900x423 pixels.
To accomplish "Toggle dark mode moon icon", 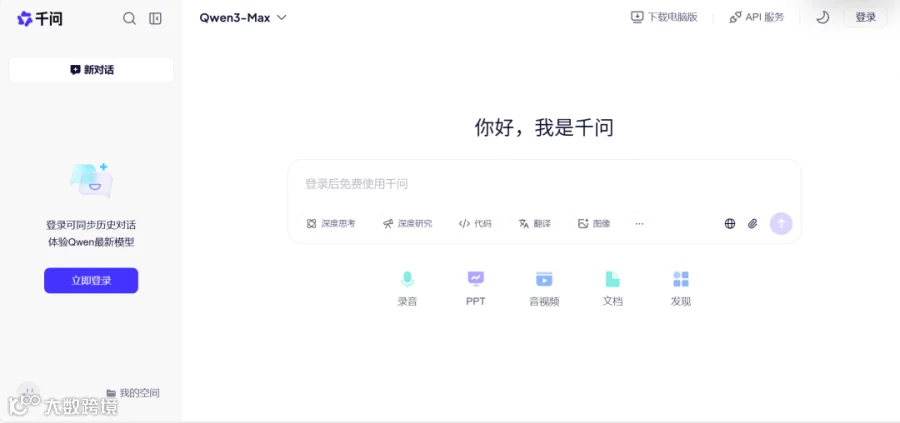I will click(x=823, y=17).
